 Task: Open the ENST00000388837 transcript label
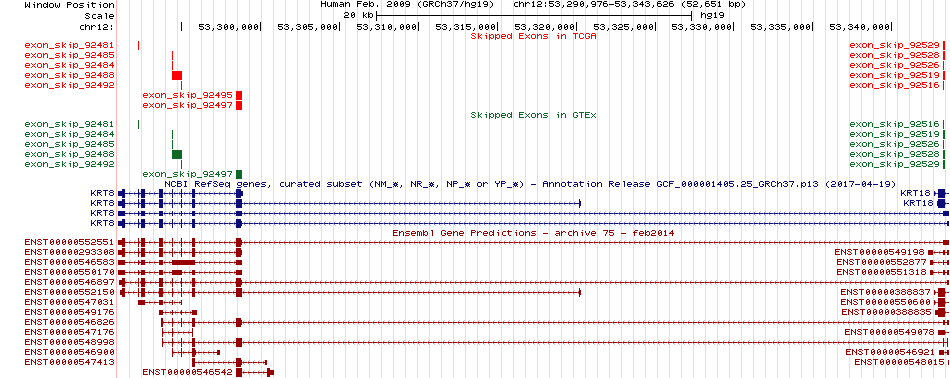(887, 293)
